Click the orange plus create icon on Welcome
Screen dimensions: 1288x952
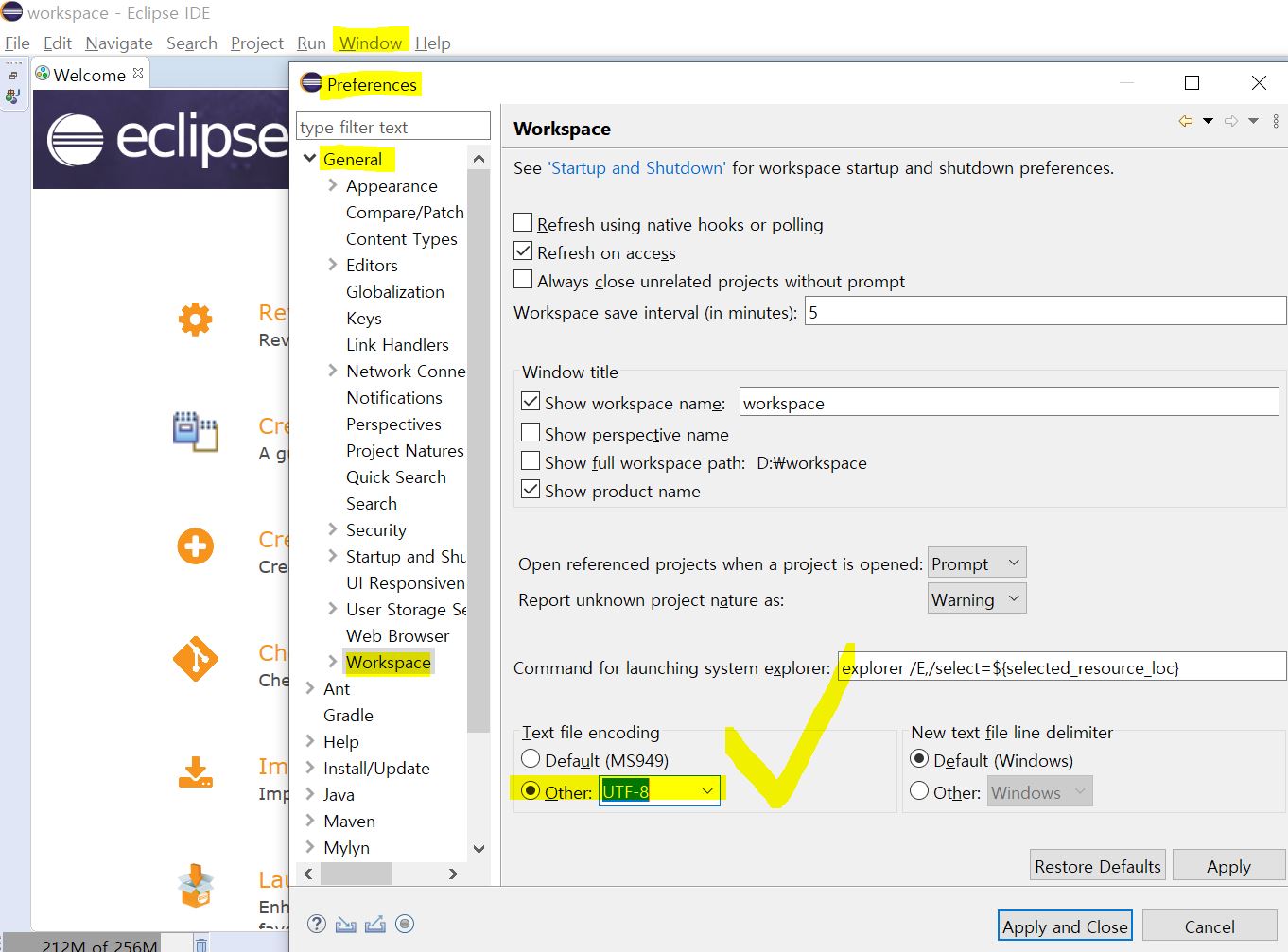tap(196, 545)
